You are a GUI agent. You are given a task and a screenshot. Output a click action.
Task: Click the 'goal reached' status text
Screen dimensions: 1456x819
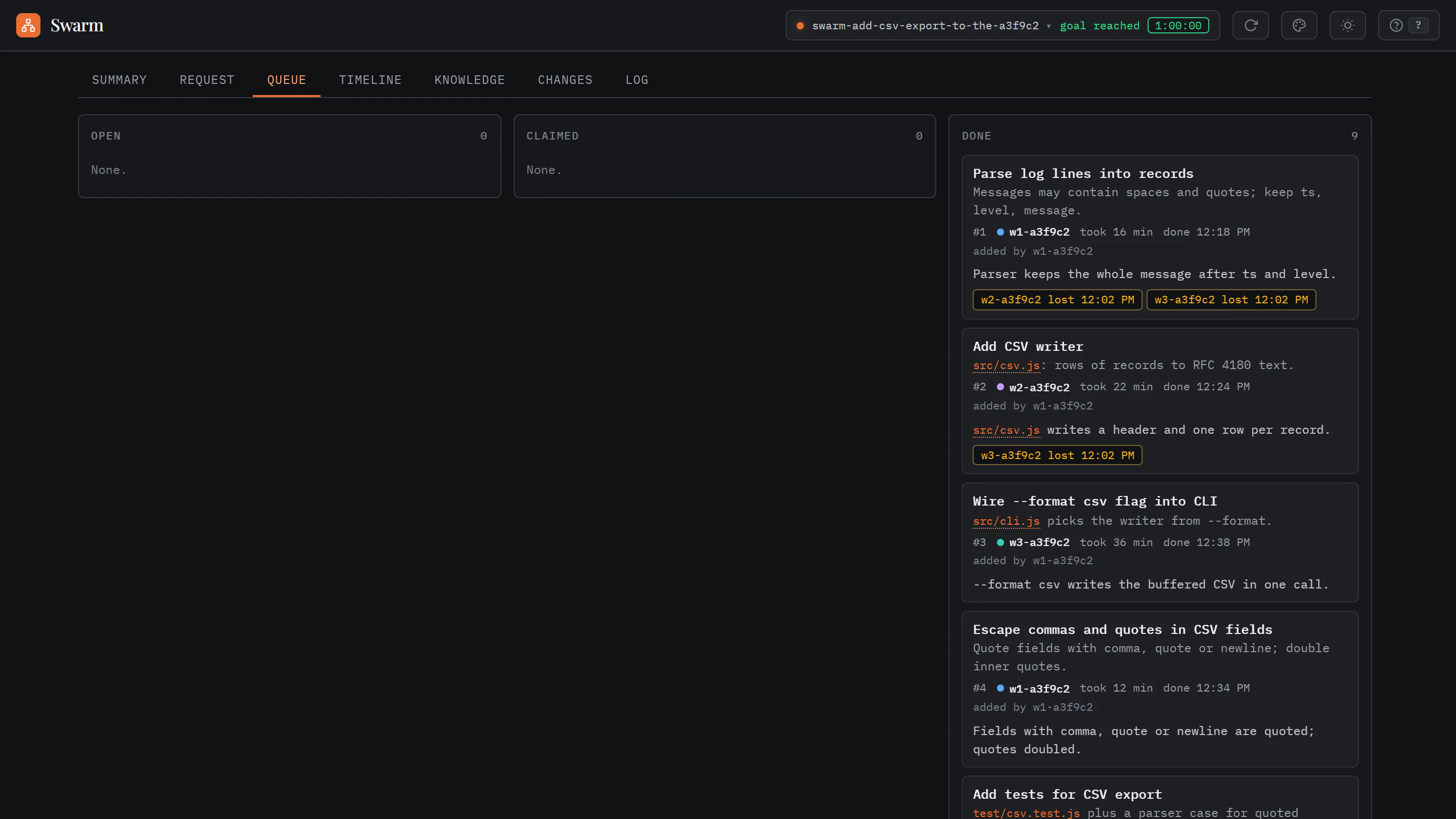pos(1100,25)
